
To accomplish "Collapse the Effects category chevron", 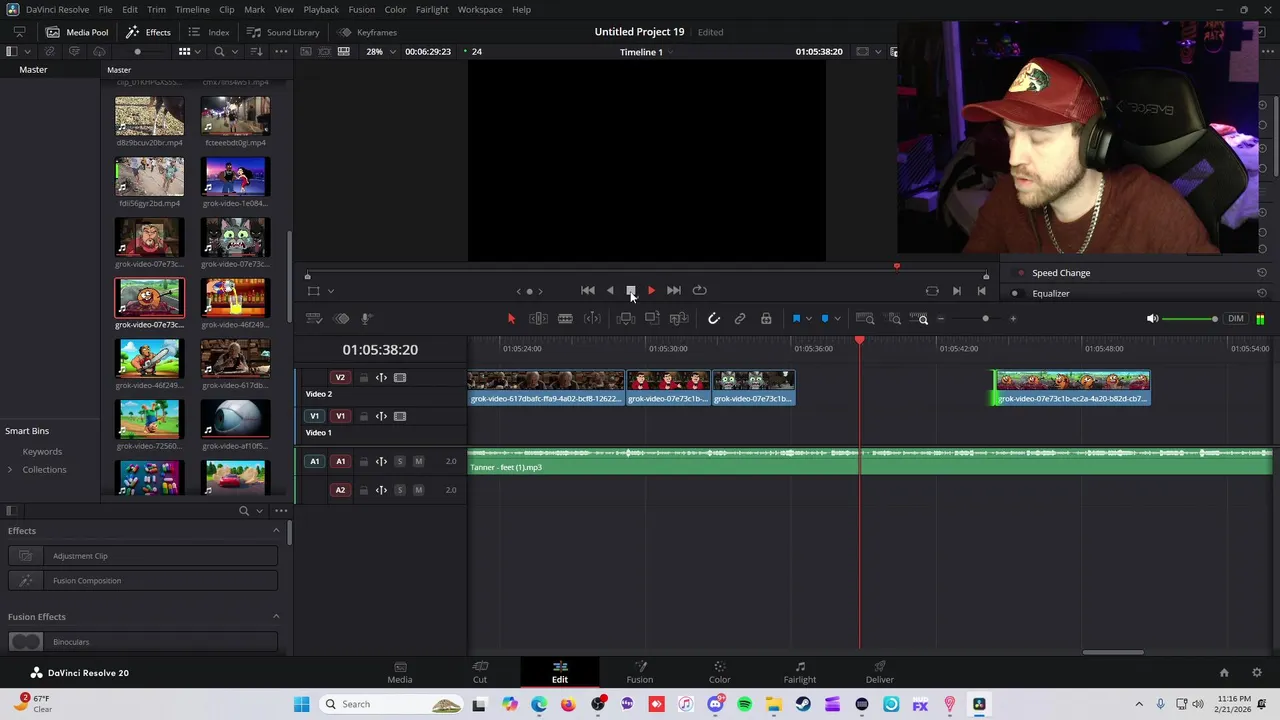I will [x=276, y=531].
